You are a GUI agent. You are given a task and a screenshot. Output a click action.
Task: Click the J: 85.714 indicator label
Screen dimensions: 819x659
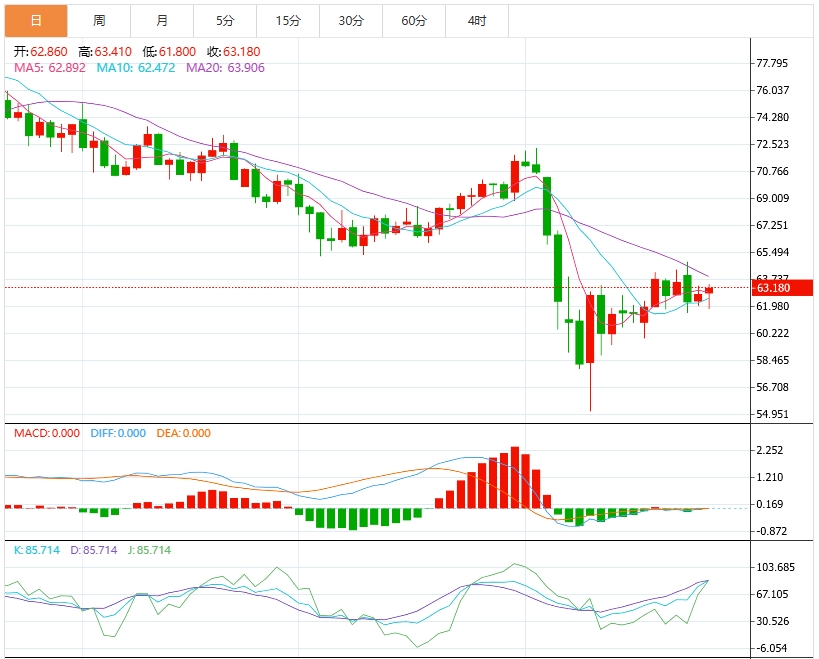(x=146, y=550)
